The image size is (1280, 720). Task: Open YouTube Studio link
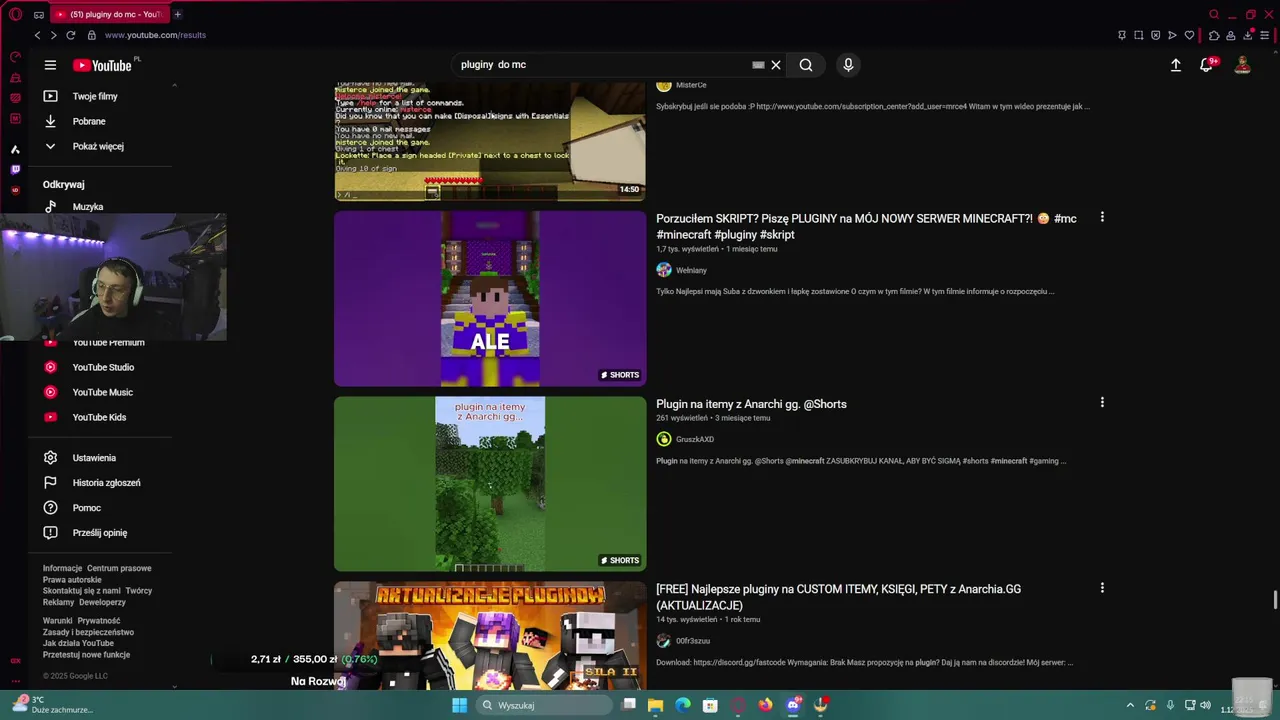pos(103,367)
